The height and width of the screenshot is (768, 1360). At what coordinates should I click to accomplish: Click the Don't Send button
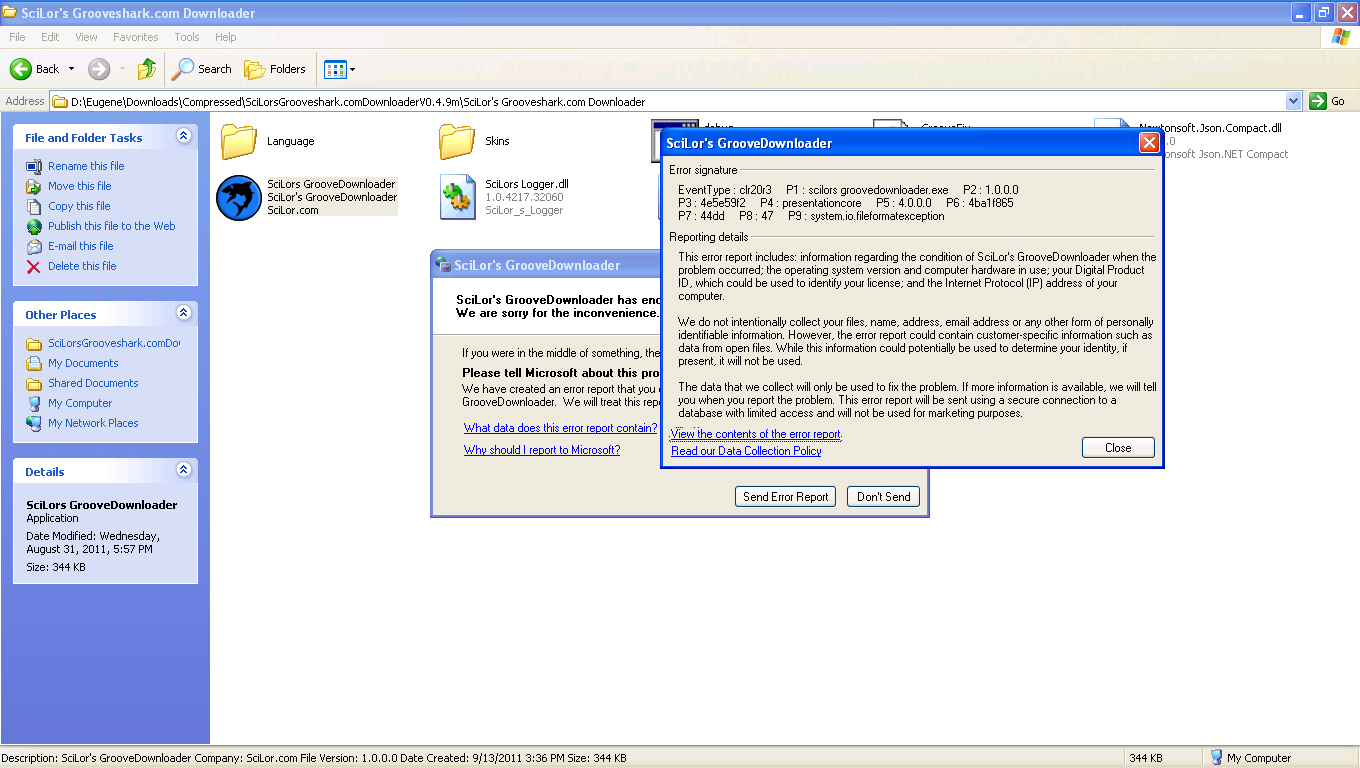click(x=883, y=496)
